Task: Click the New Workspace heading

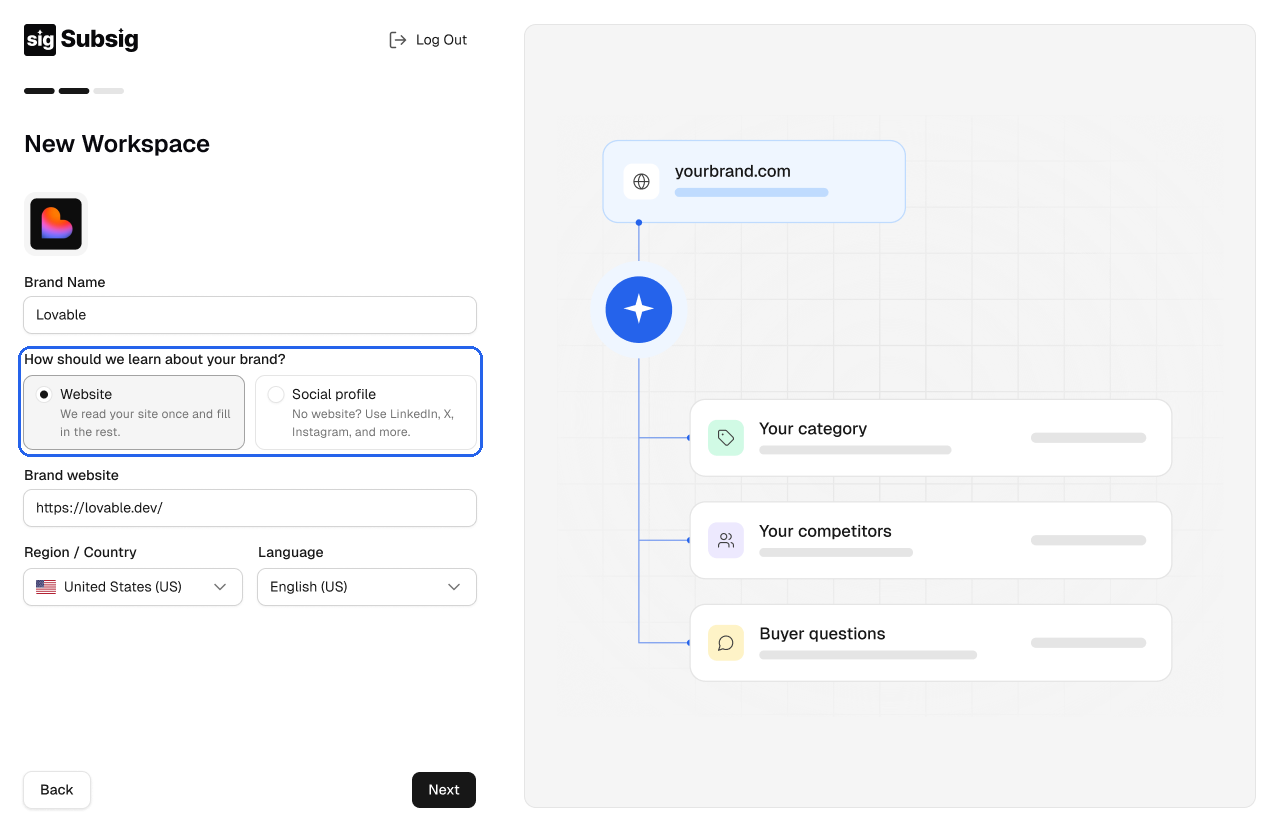Action: tap(117, 144)
